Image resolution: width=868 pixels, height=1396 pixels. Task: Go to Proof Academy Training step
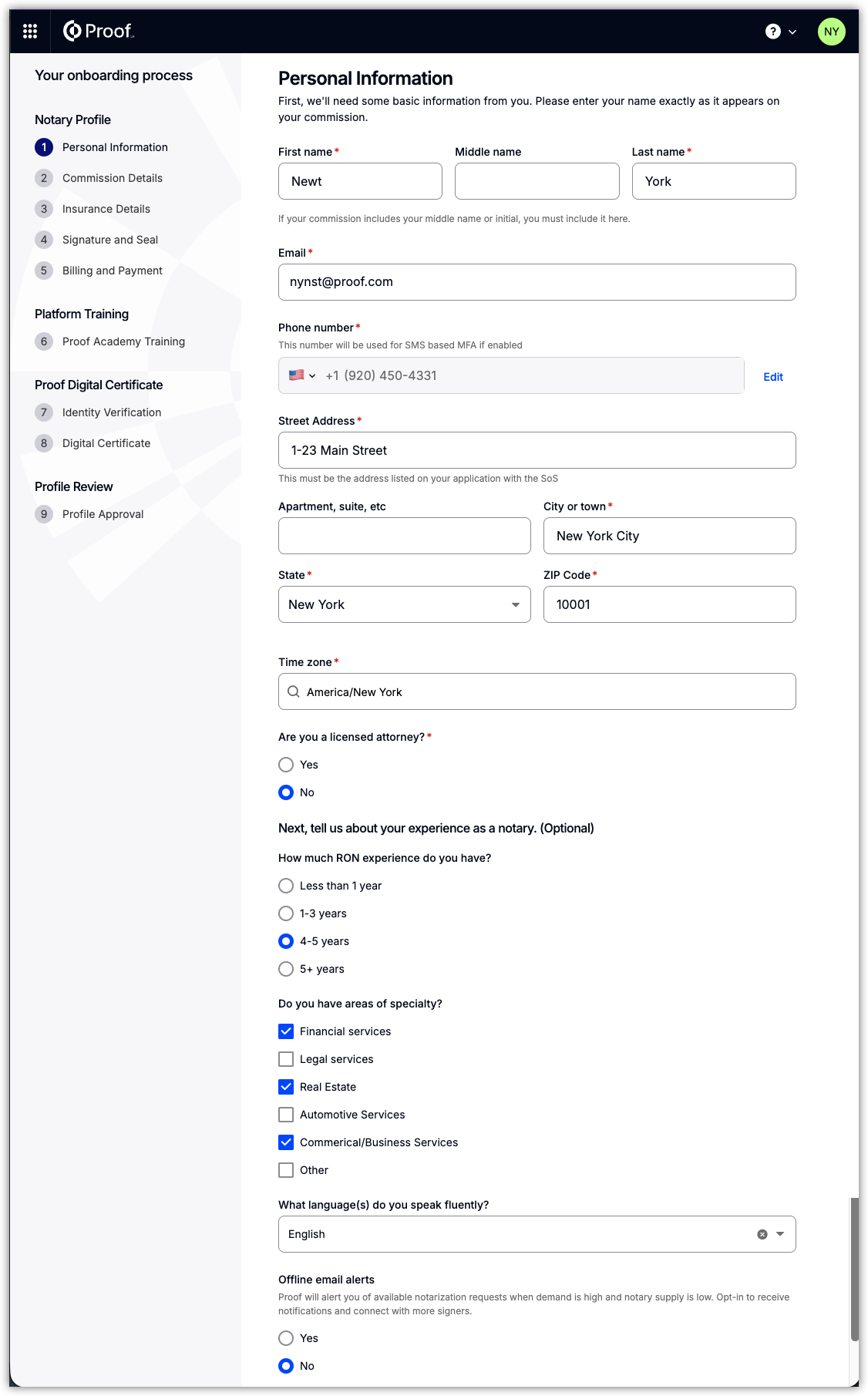[123, 341]
